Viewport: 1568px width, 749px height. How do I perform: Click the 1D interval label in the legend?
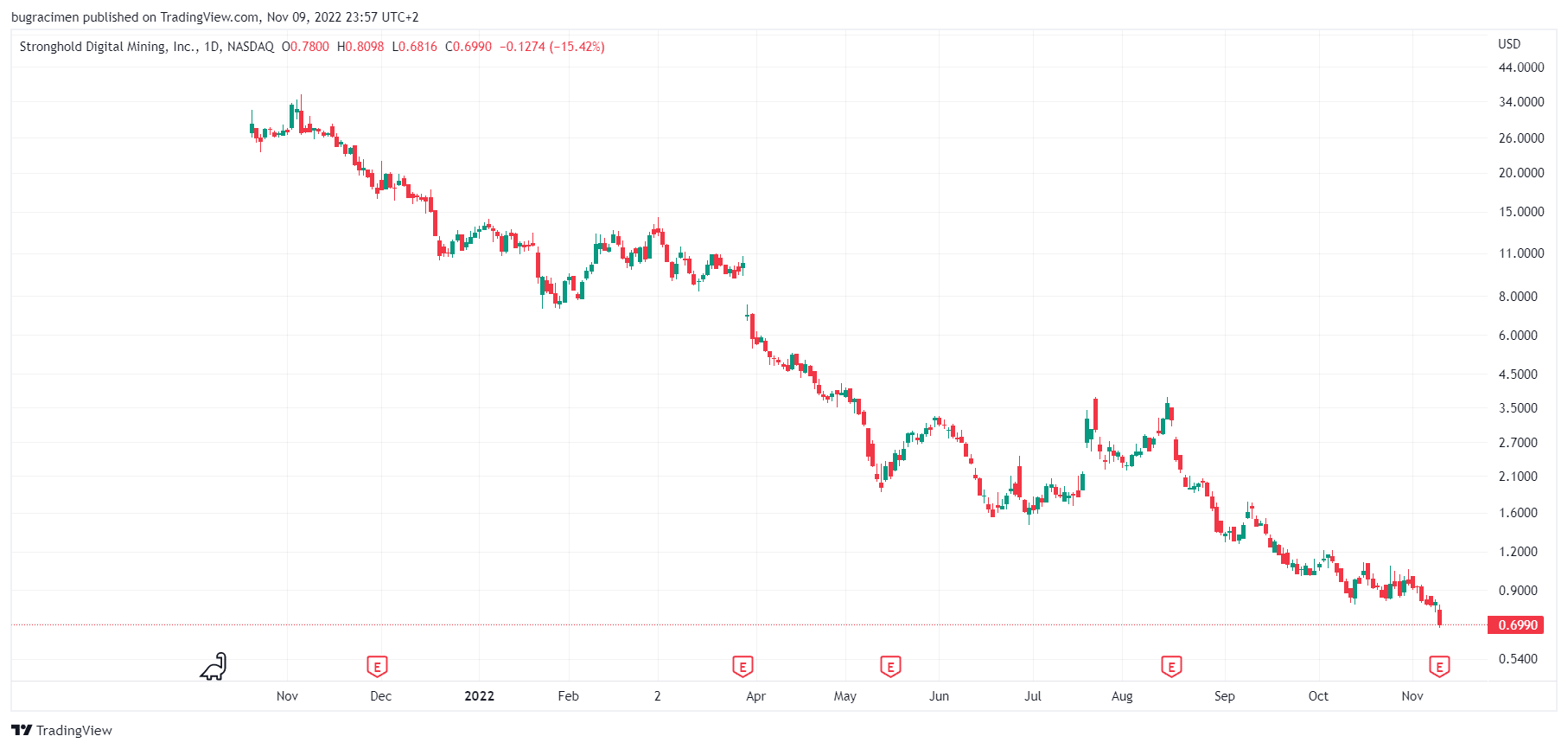[x=211, y=47]
